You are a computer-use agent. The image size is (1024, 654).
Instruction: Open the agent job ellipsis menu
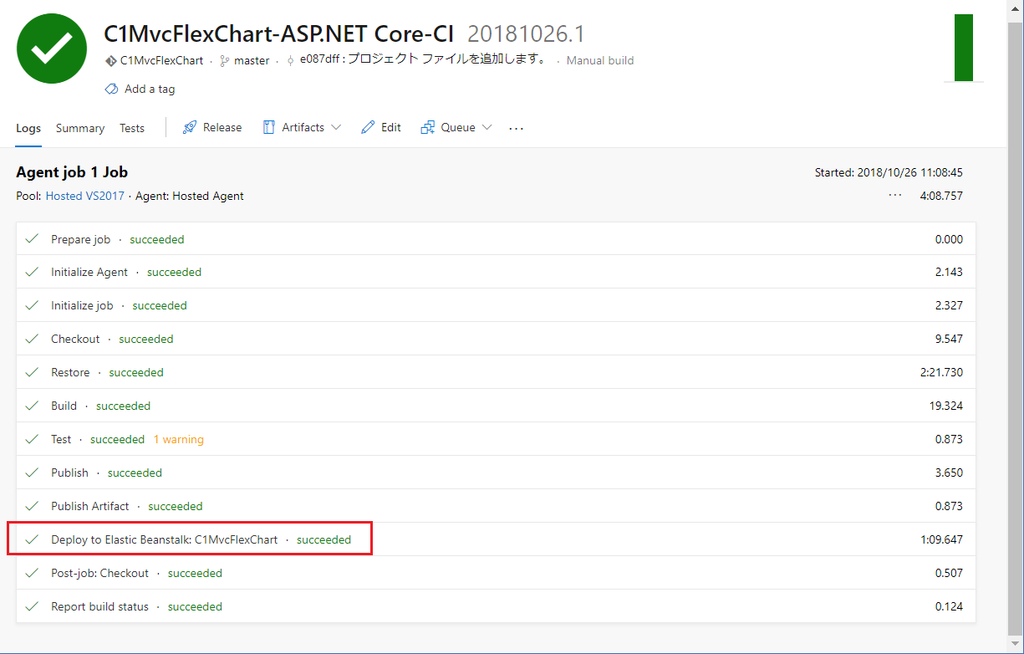[x=895, y=195]
